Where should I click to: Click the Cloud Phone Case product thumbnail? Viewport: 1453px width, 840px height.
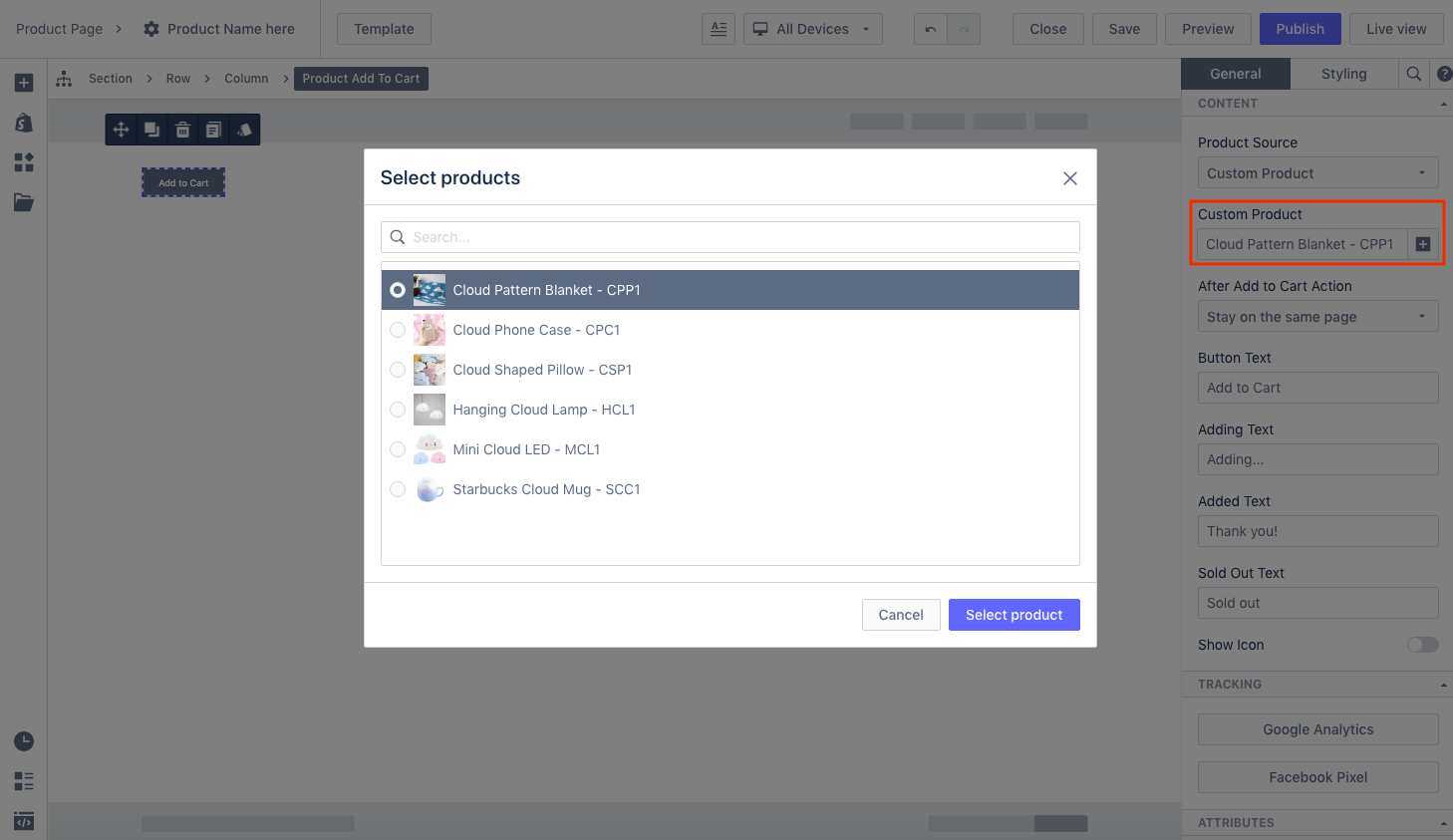tap(430, 330)
